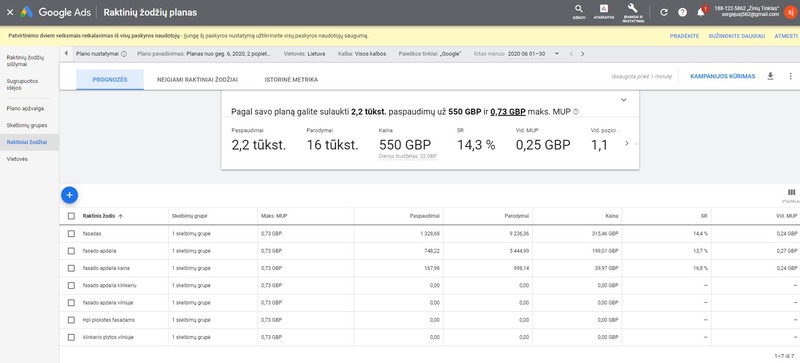Viewport: 800px width, 363px height.
Task: Edit the underlined 0,73 GBP max CPC
Action: [508, 112]
